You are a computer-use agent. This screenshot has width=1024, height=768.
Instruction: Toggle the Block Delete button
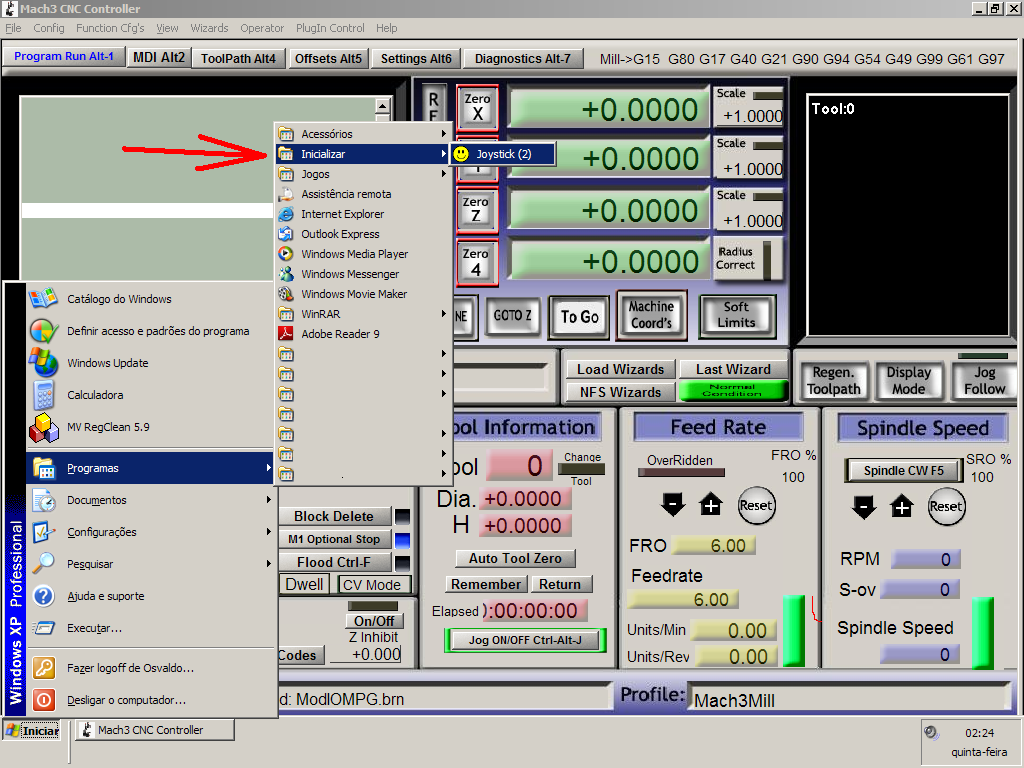tap(334, 516)
